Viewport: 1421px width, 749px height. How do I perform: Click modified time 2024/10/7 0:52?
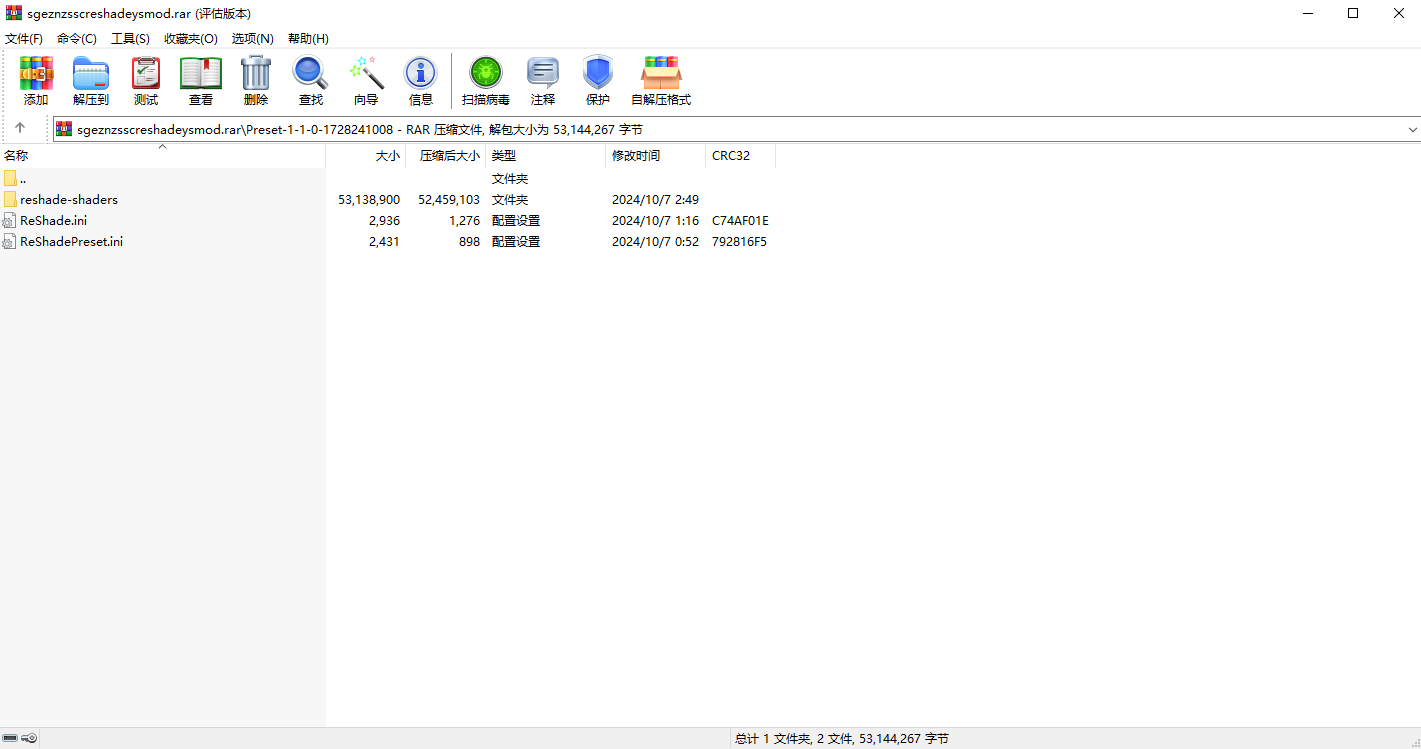(x=656, y=241)
